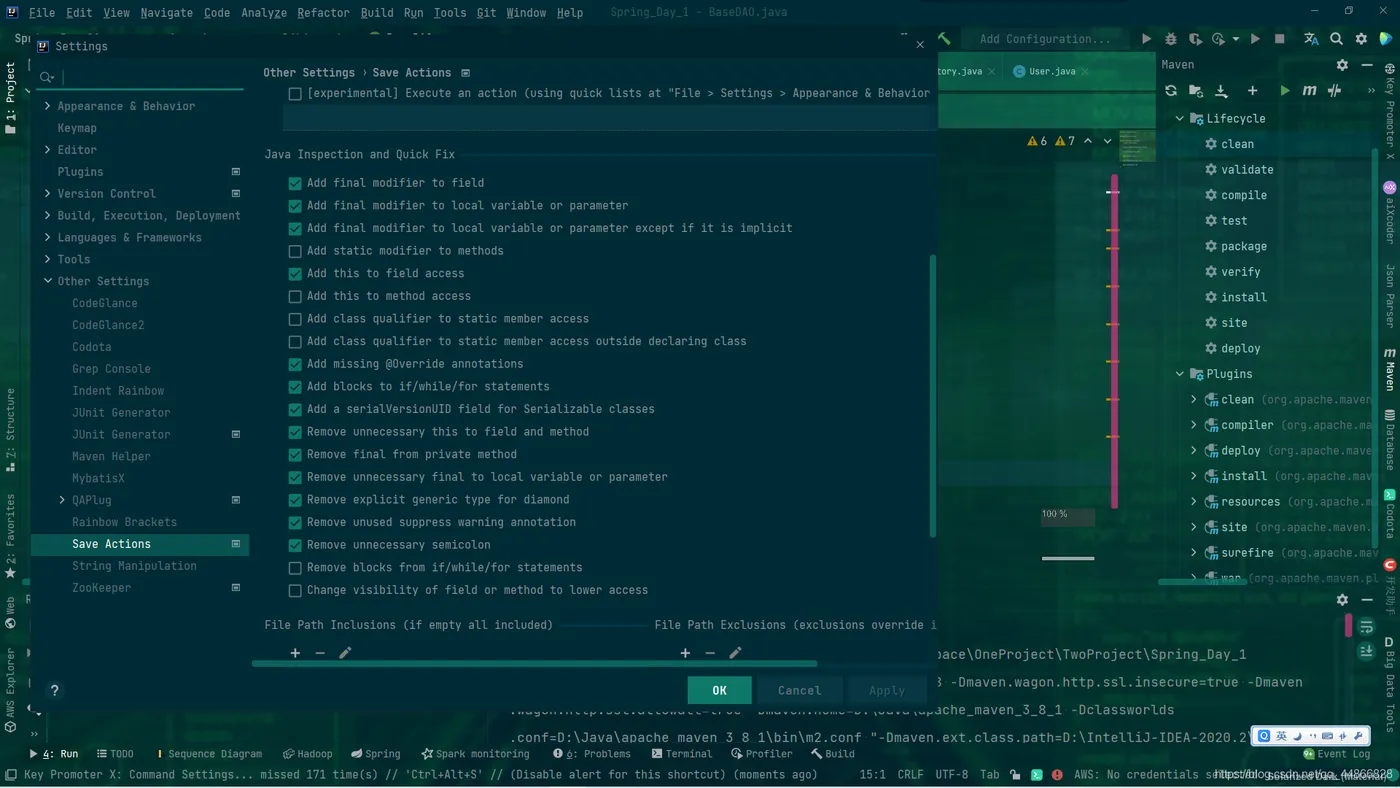Open the Profiler tool window
Screen dimensions: 1400x788
[761, 754]
